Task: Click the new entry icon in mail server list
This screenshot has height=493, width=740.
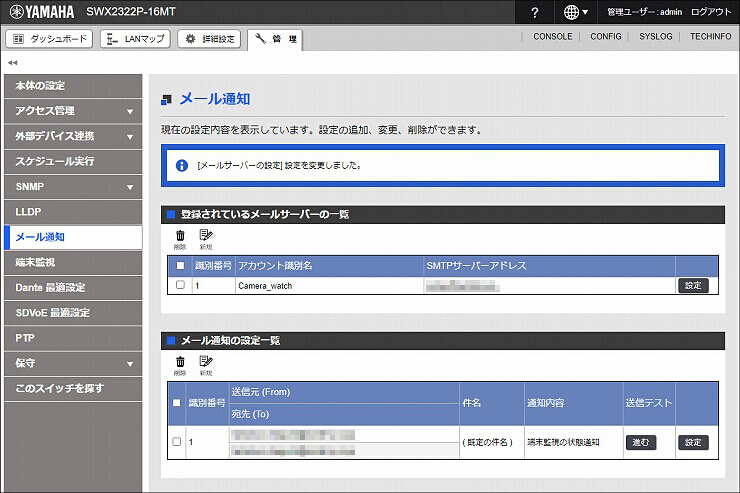Action: pos(206,239)
